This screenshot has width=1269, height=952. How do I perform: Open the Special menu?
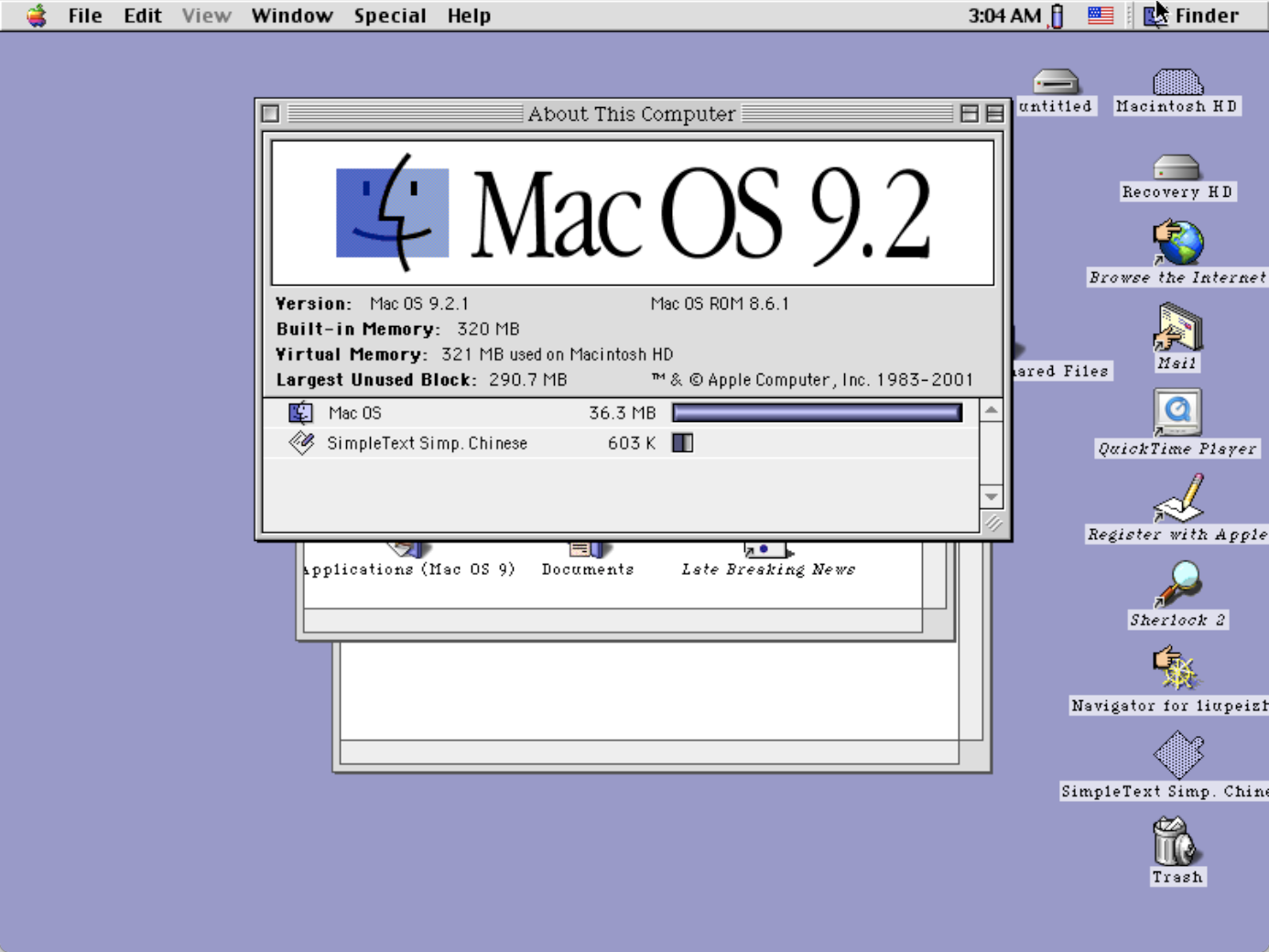pos(390,15)
